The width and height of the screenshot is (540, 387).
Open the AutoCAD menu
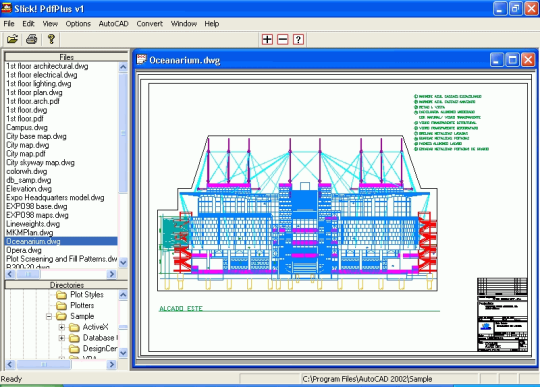pyautogui.click(x=113, y=24)
